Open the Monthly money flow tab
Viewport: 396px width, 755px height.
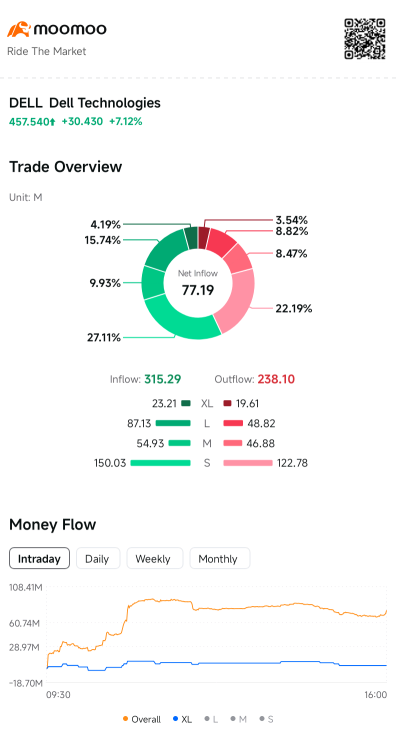click(220, 559)
